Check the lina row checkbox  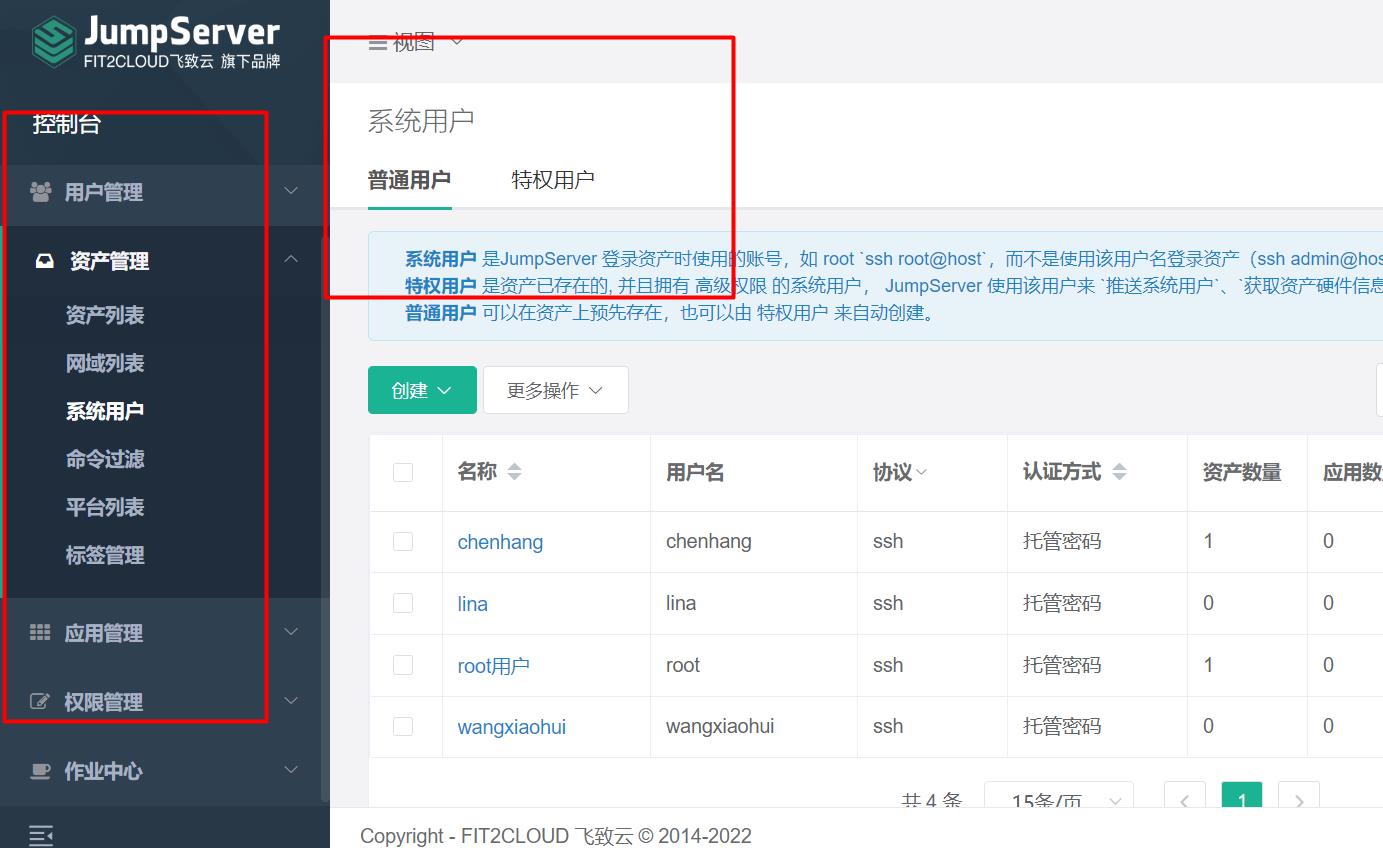click(x=403, y=603)
